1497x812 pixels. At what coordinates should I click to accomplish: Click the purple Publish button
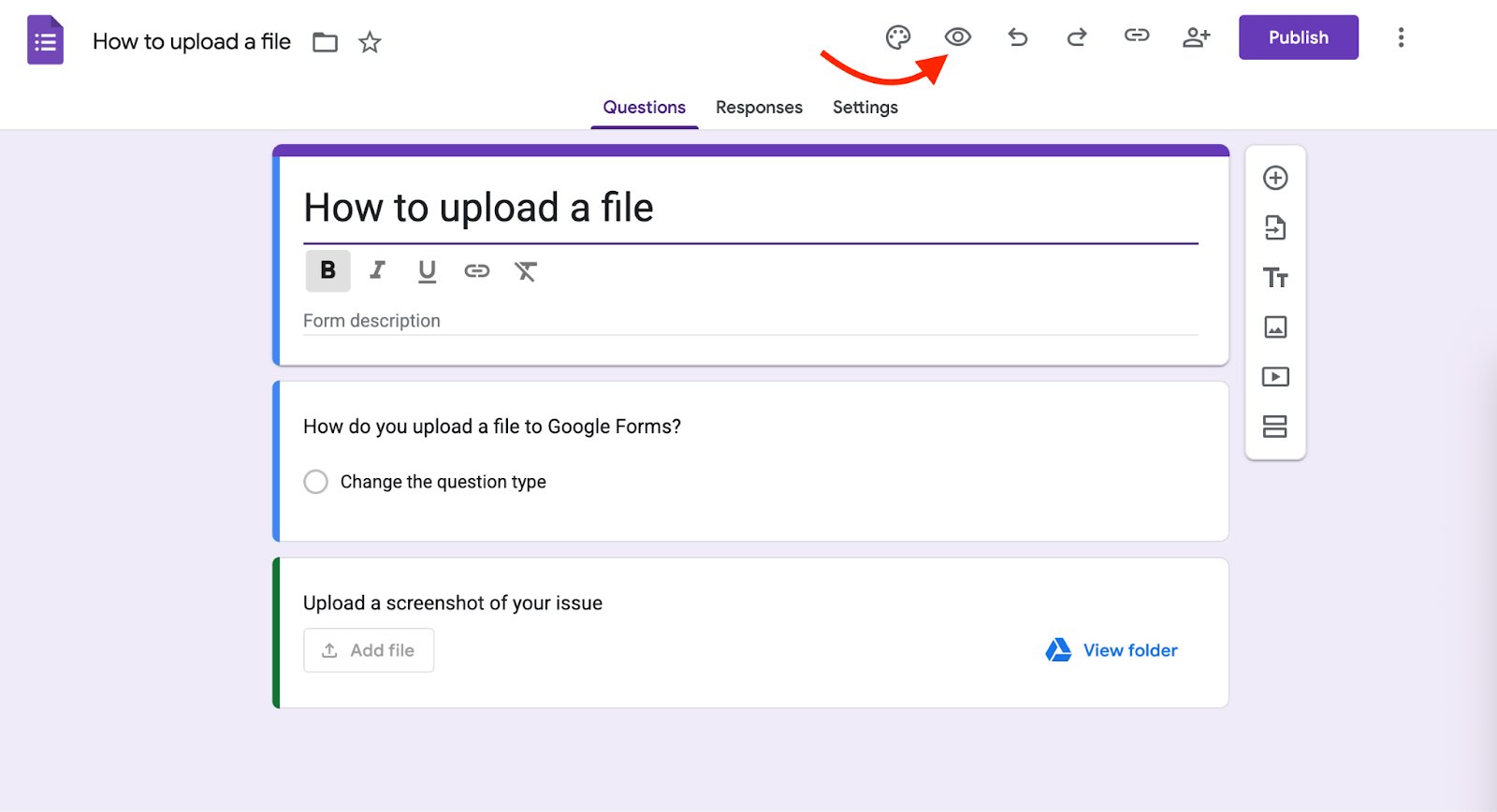coord(1298,37)
